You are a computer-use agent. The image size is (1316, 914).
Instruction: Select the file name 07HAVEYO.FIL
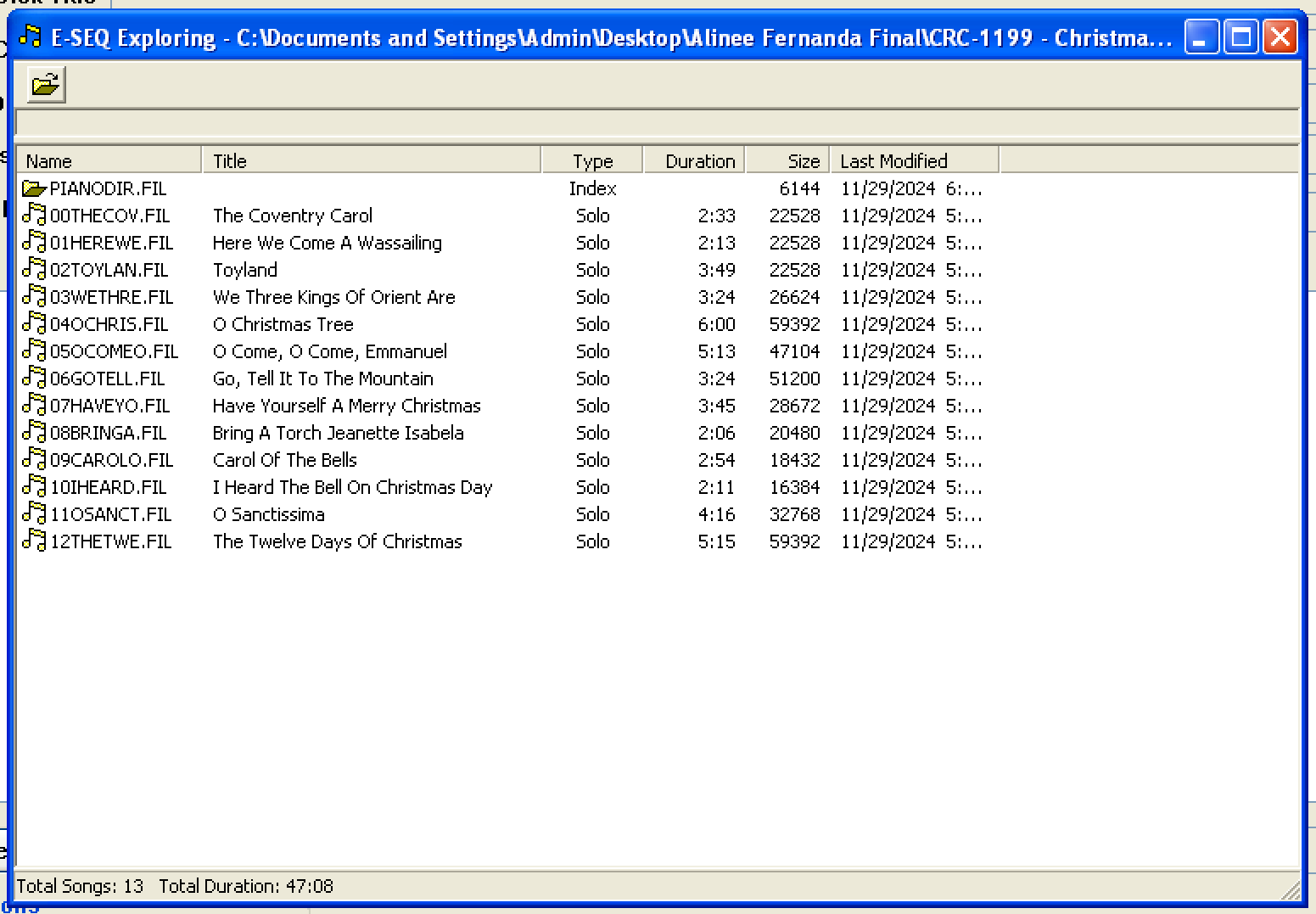pos(109,406)
